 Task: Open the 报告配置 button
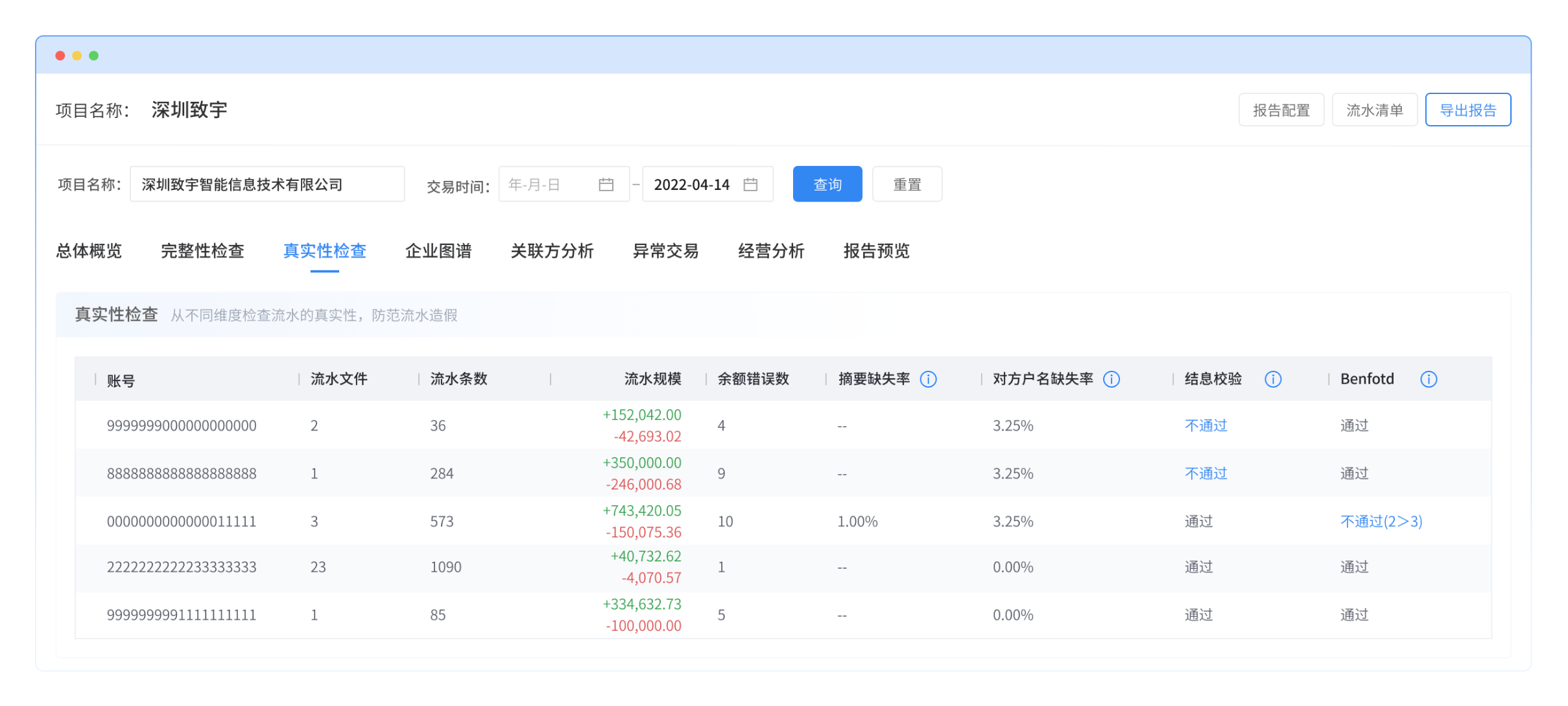click(x=1281, y=110)
